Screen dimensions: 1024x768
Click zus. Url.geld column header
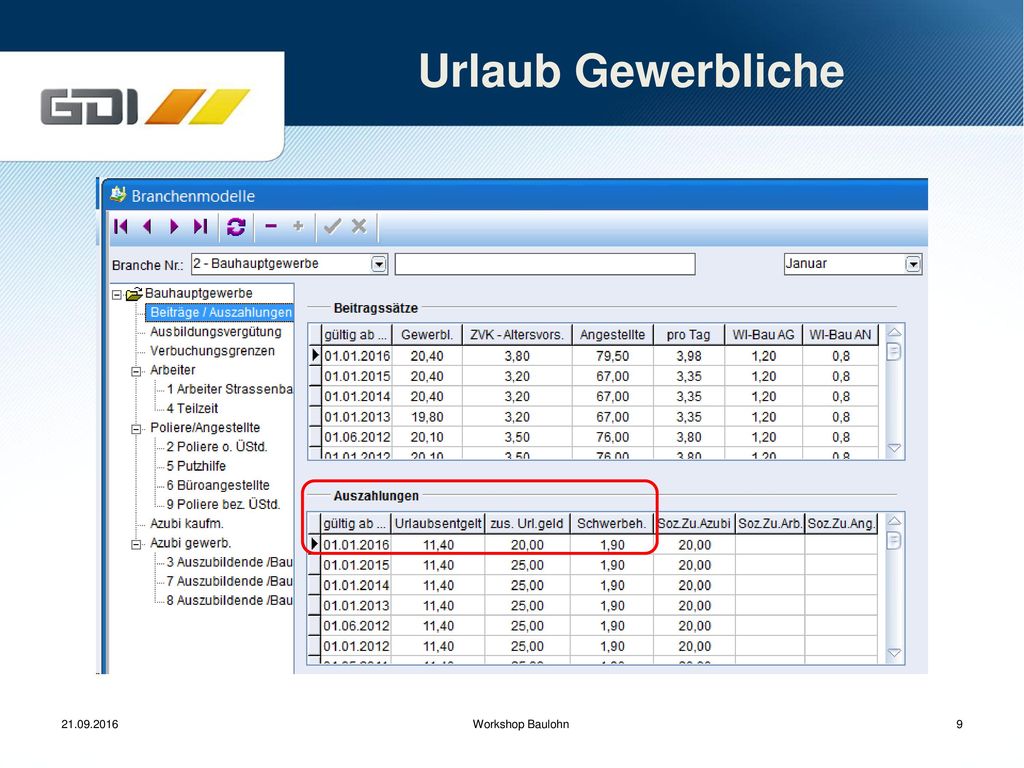pos(527,524)
